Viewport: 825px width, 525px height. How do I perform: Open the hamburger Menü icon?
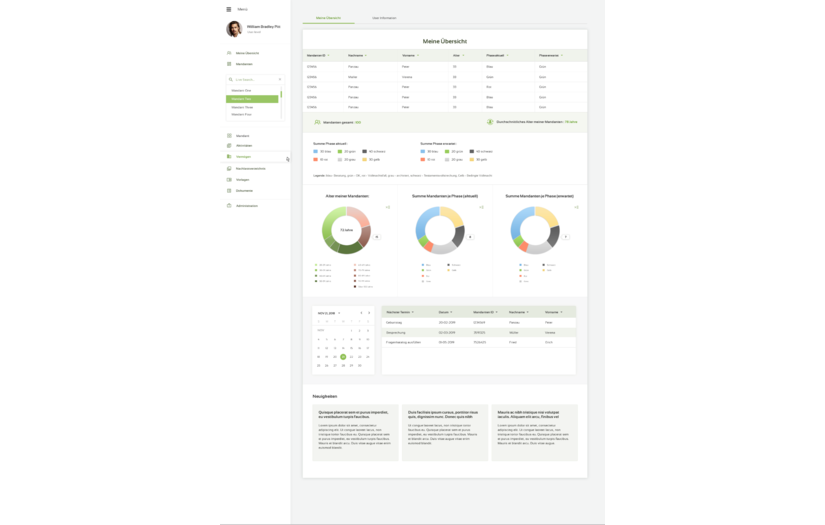(x=228, y=9)
